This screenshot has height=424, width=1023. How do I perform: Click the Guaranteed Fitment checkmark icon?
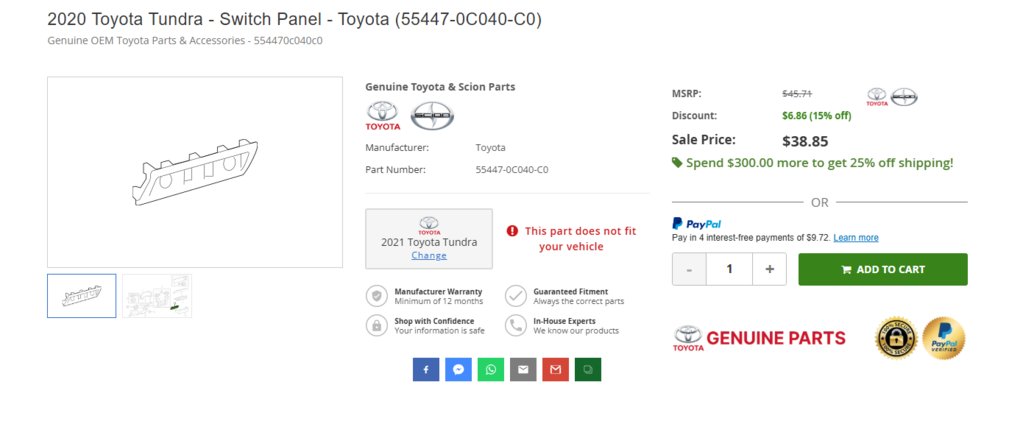(515, 296)
